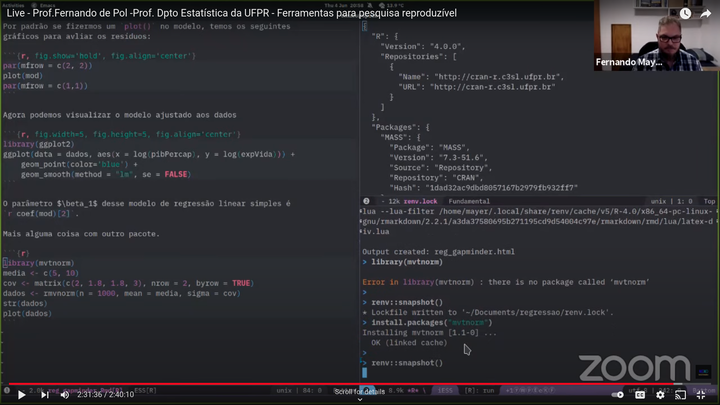Click the 'str(dados)' code line

point(25,304)
